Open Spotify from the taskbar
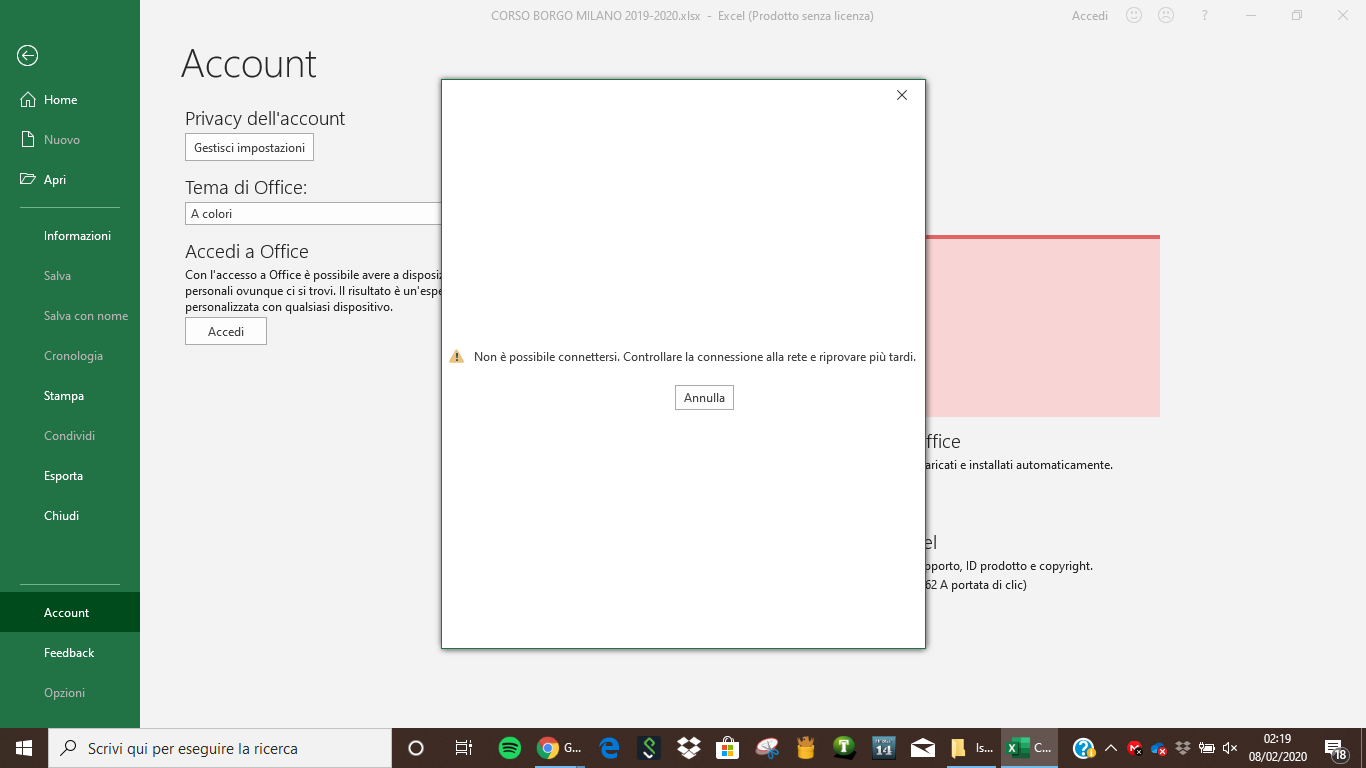Image resolution: width=1366 pixels, height=768 pixels. tap(510, 748)
